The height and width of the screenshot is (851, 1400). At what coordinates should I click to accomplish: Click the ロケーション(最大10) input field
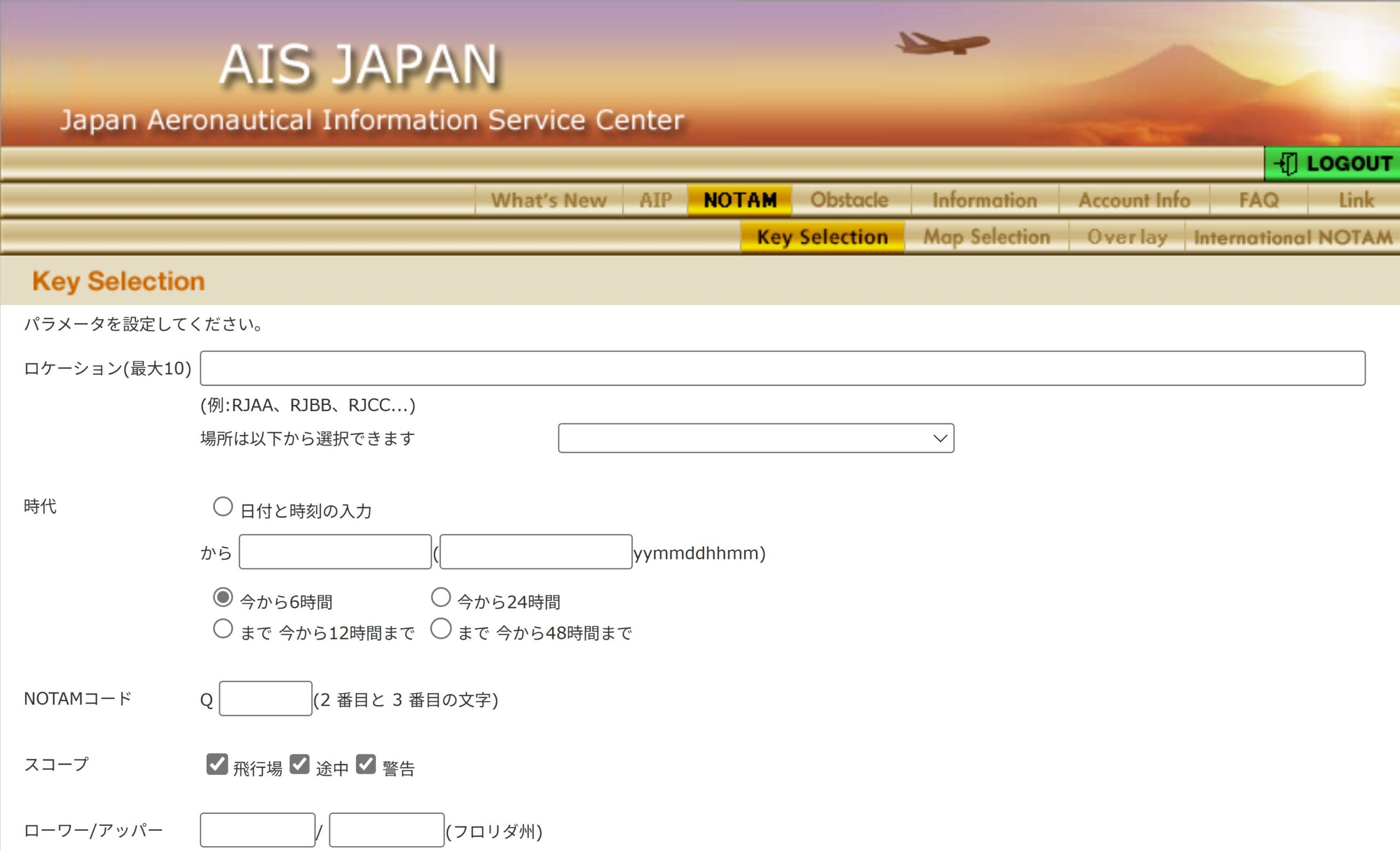point(783,368)
